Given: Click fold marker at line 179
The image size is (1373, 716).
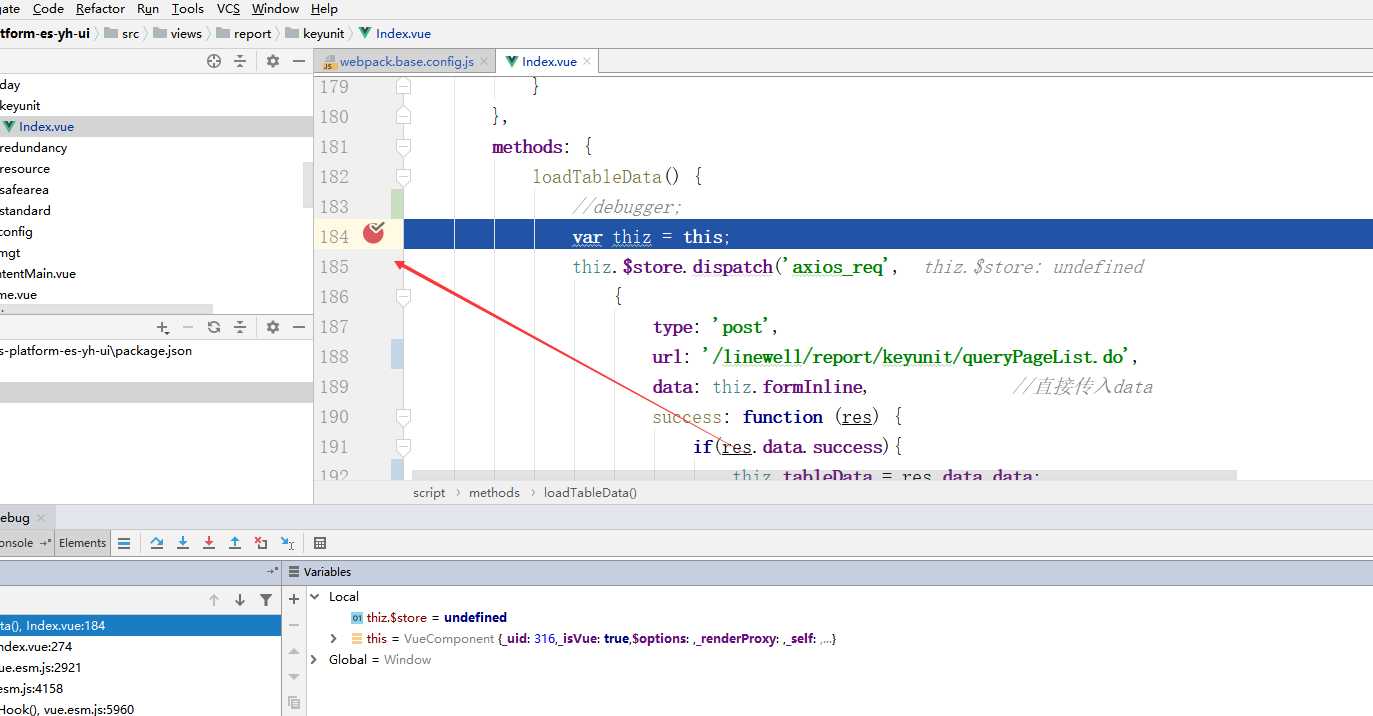Looking at the screenshot, I should [x=403, y=87].
